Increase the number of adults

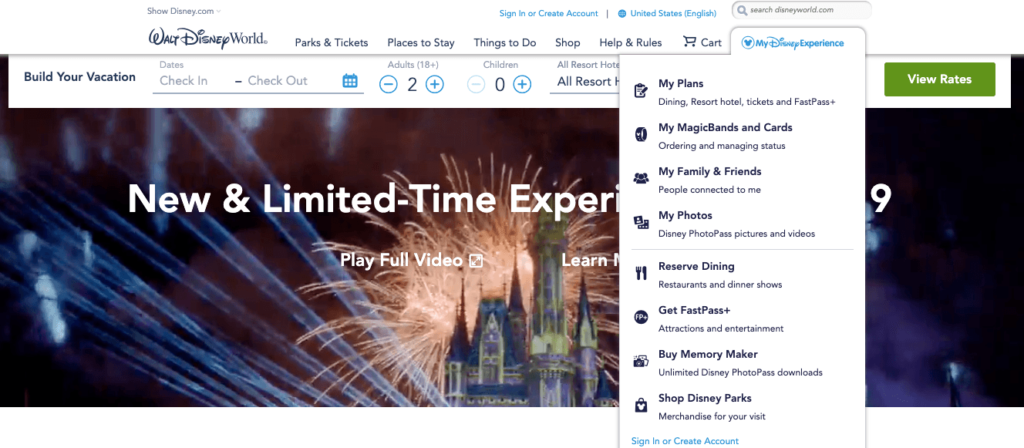[435, 84]
